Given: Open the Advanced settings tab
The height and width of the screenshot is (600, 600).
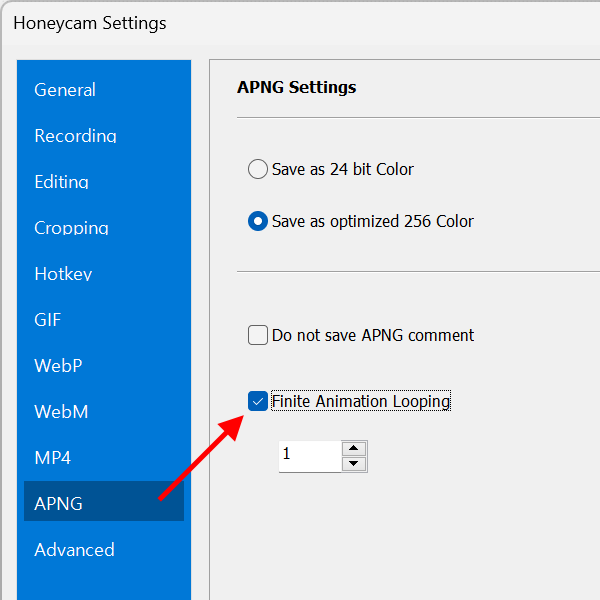Looking at the screenshot, I should [x=74, y=550].
